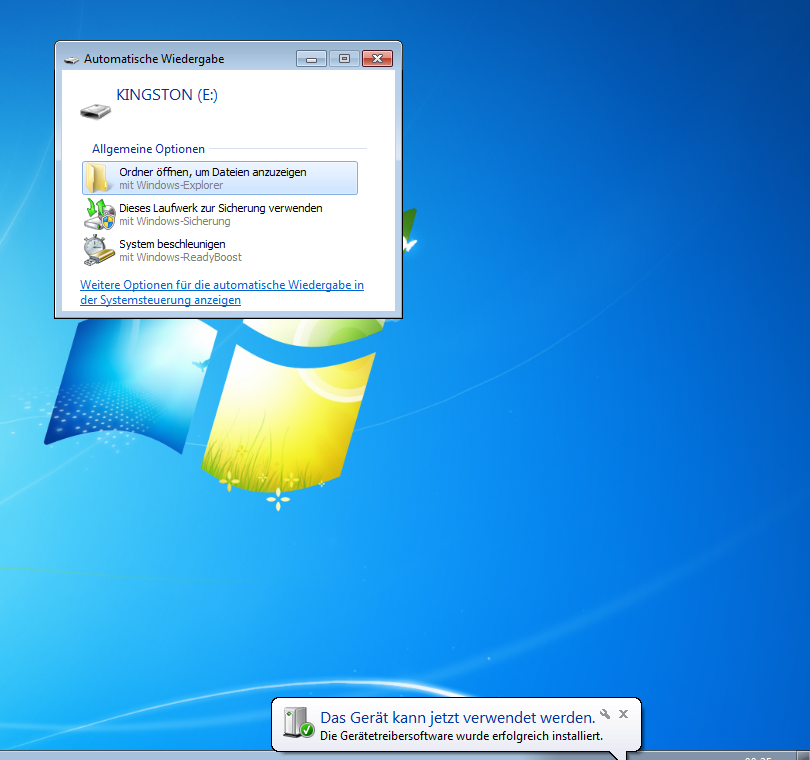Viewport: 810px width, 760px height.
Task: Open link for more AutoPlay options in Systemsteuerung
Action: [222, 292]
